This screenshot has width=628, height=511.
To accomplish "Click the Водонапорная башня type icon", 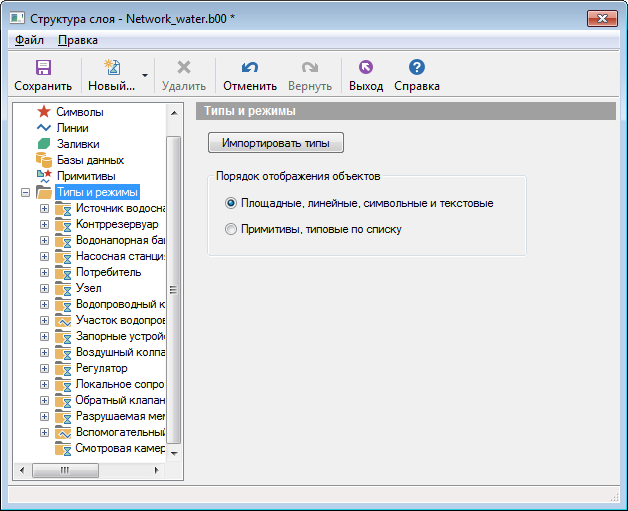I will pos(63,241).
